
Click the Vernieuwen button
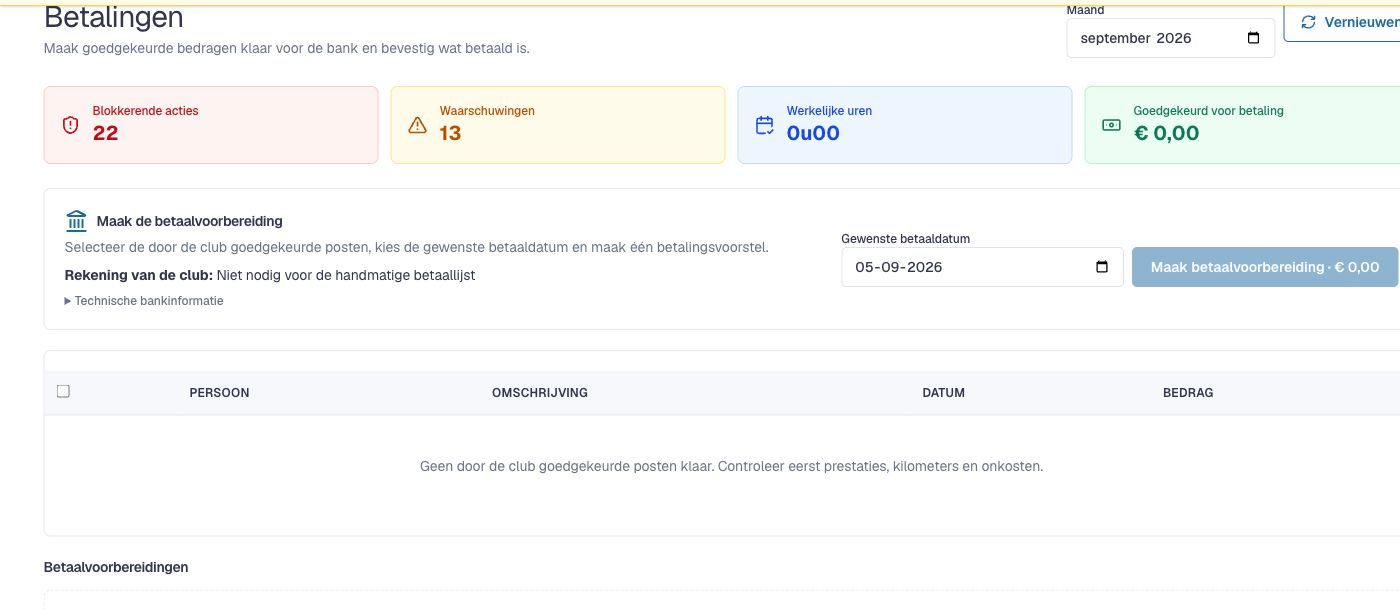click(1343, 22)
